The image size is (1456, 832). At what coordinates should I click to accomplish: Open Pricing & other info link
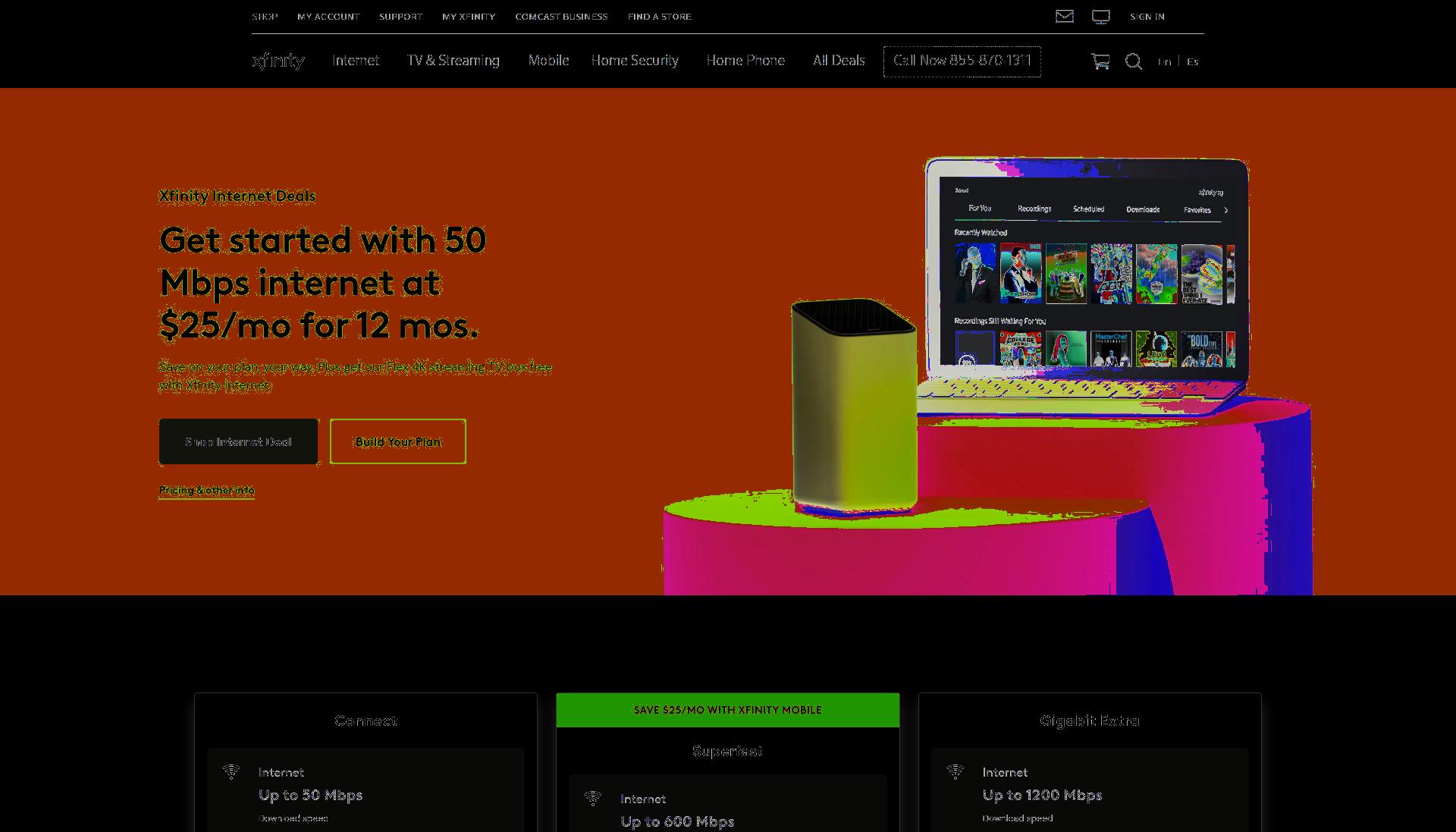(x=206, y=491)
